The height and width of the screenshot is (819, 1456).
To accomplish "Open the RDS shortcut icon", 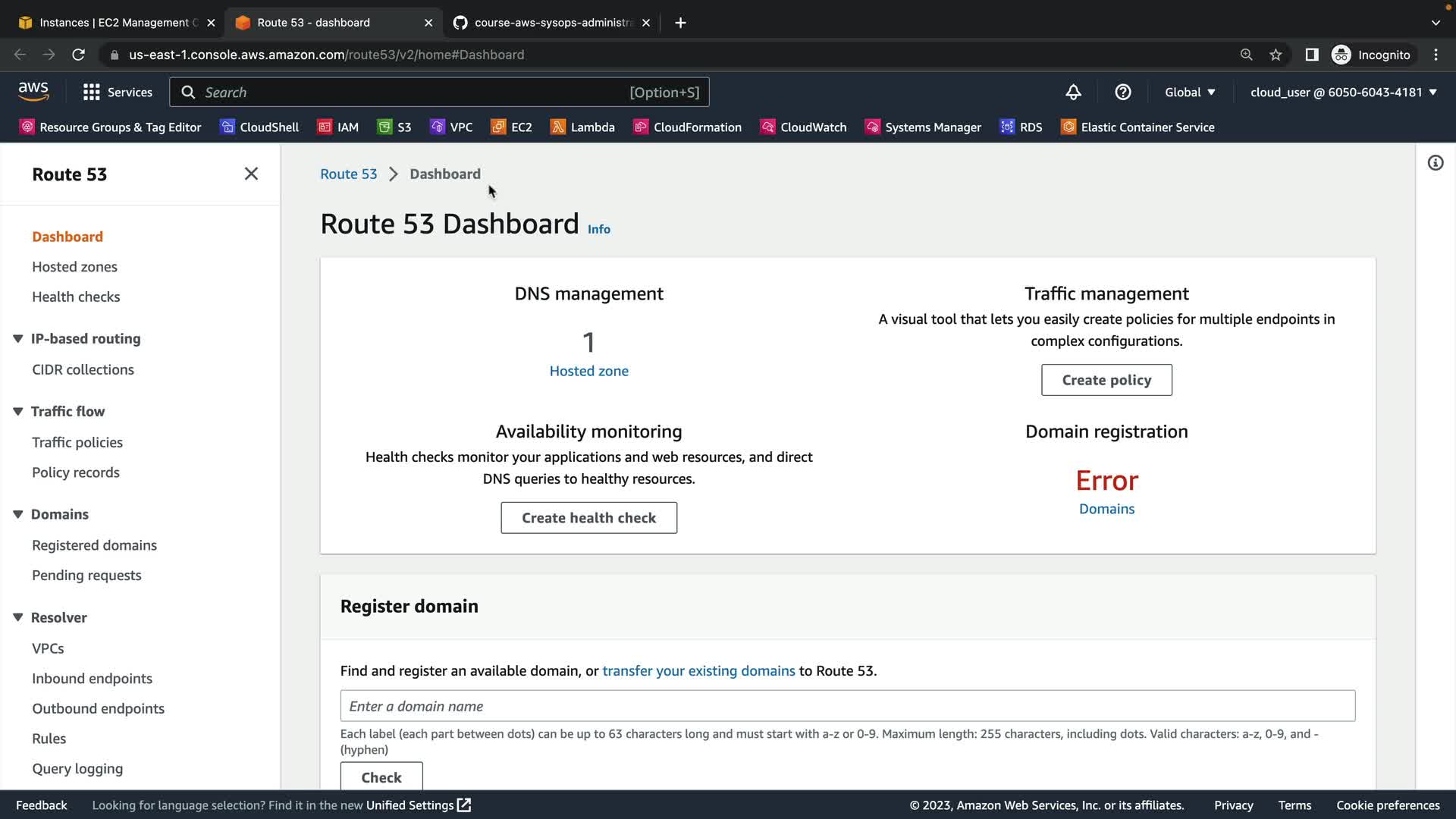I will [x=1007, y=127].
